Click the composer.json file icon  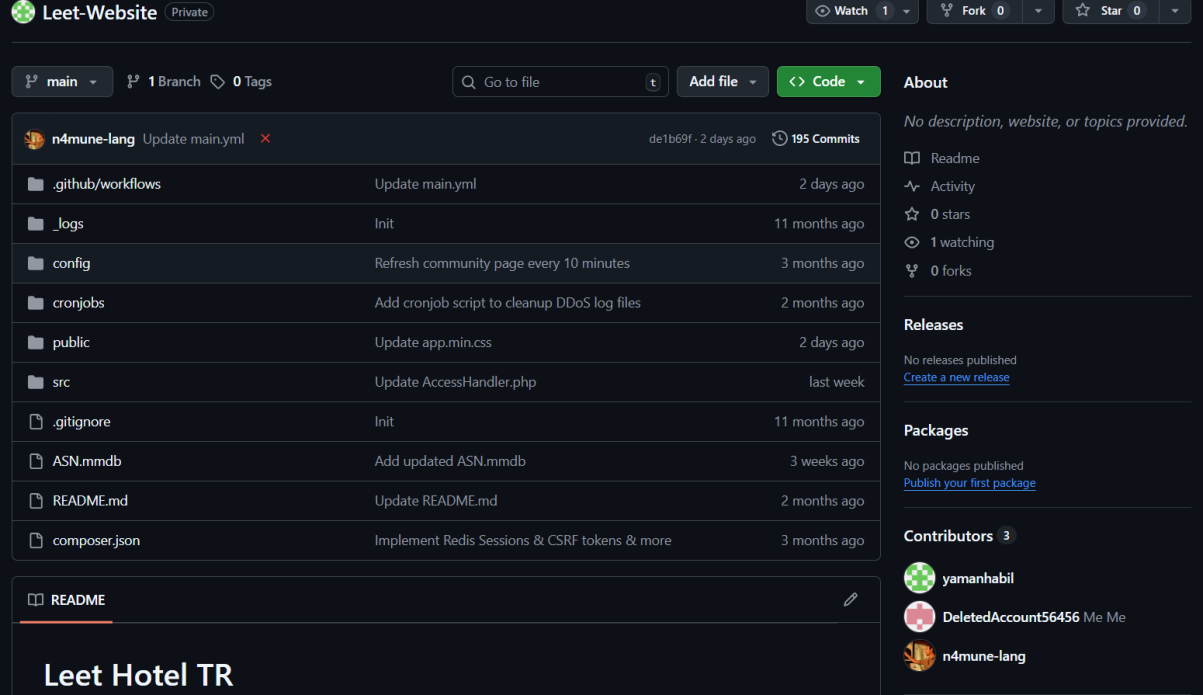(36, 540)
